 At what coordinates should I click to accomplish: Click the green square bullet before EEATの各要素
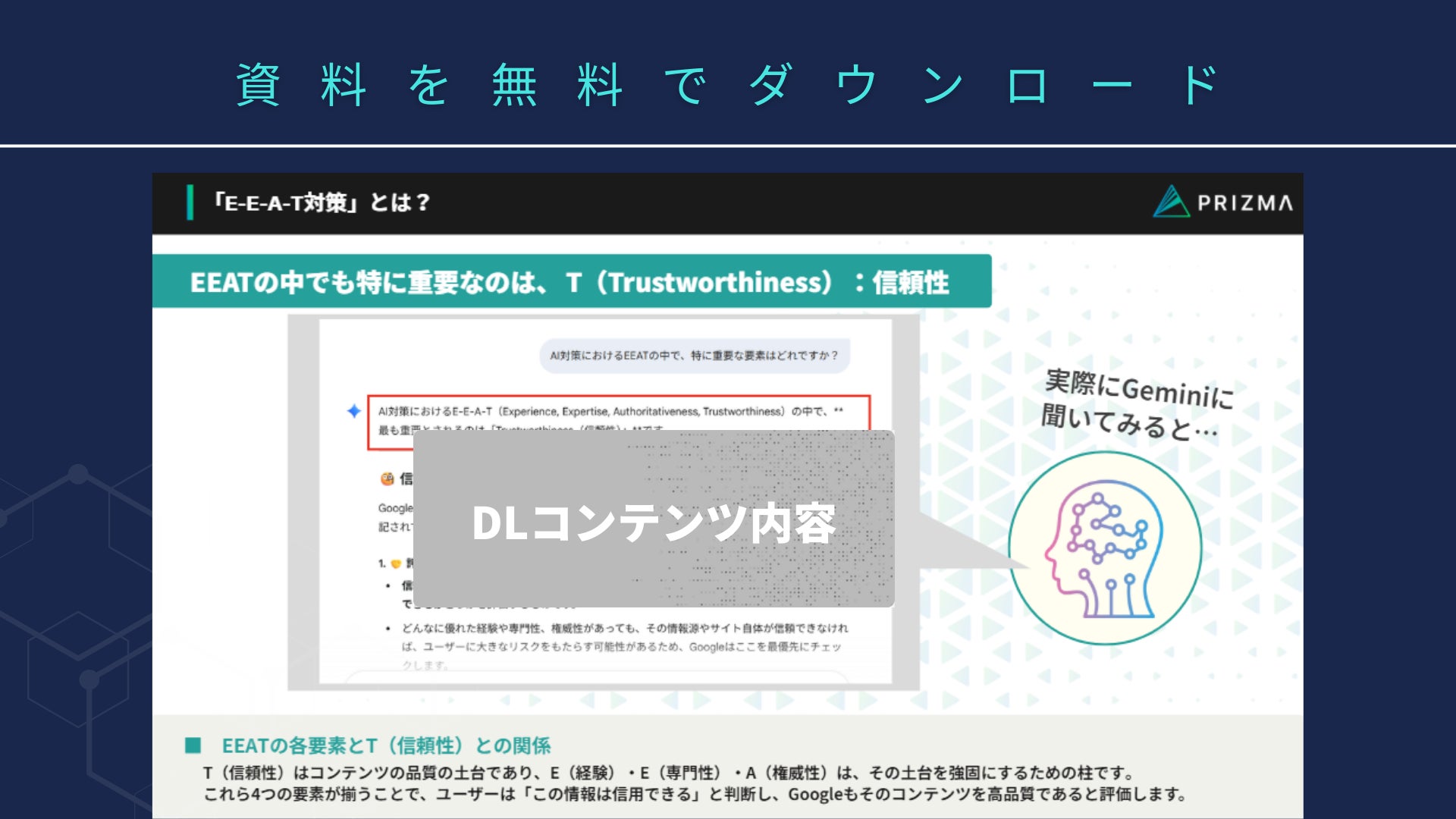tap(193, 745)
